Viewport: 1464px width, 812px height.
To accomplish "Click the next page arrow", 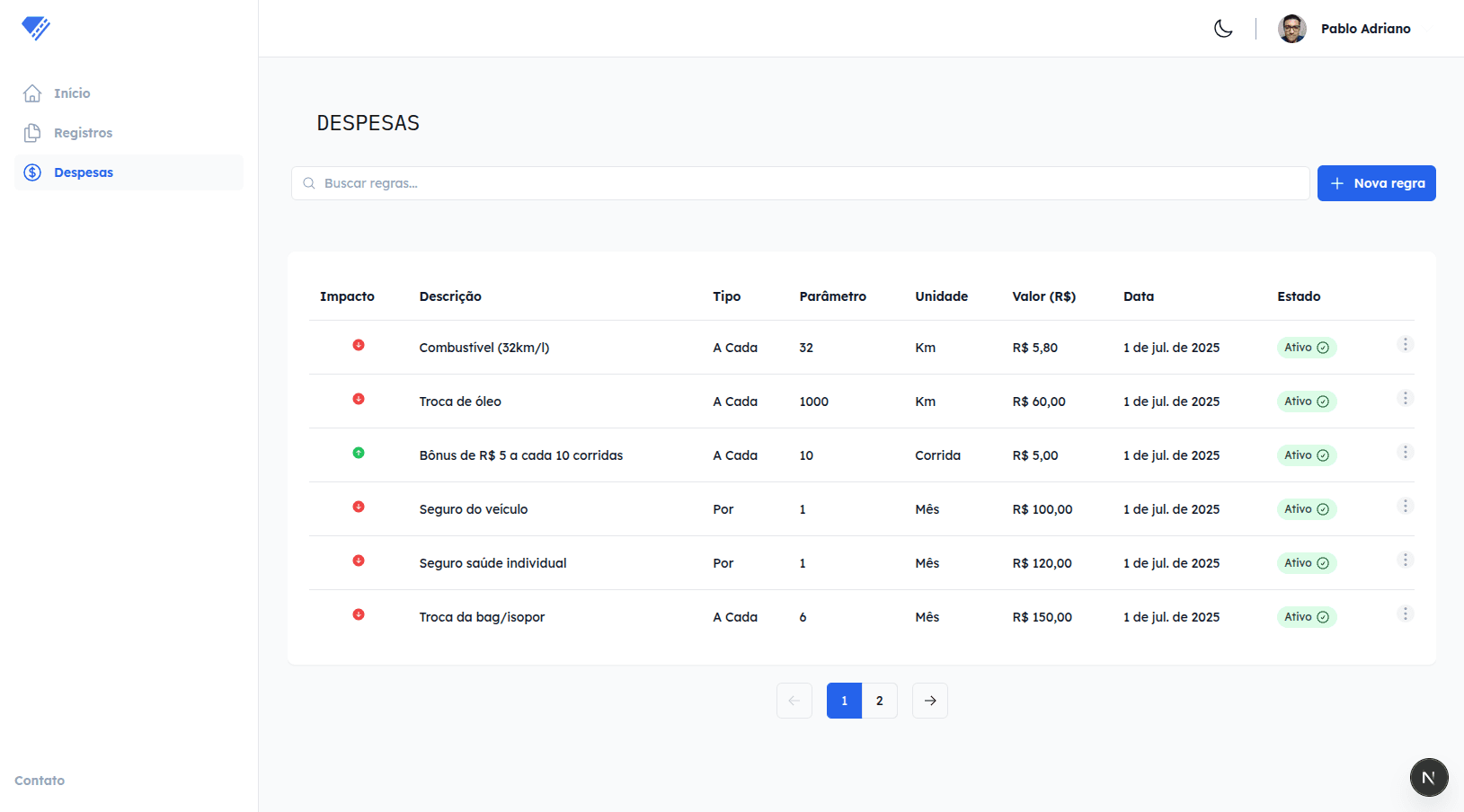I will click(930, 701).
